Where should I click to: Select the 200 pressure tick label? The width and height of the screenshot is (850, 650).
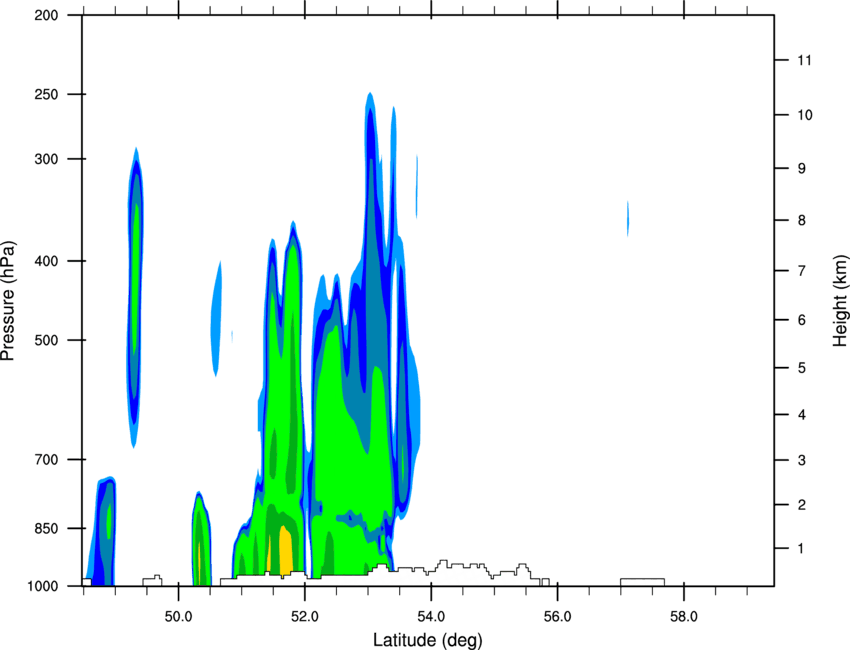[x=46, y=15]
